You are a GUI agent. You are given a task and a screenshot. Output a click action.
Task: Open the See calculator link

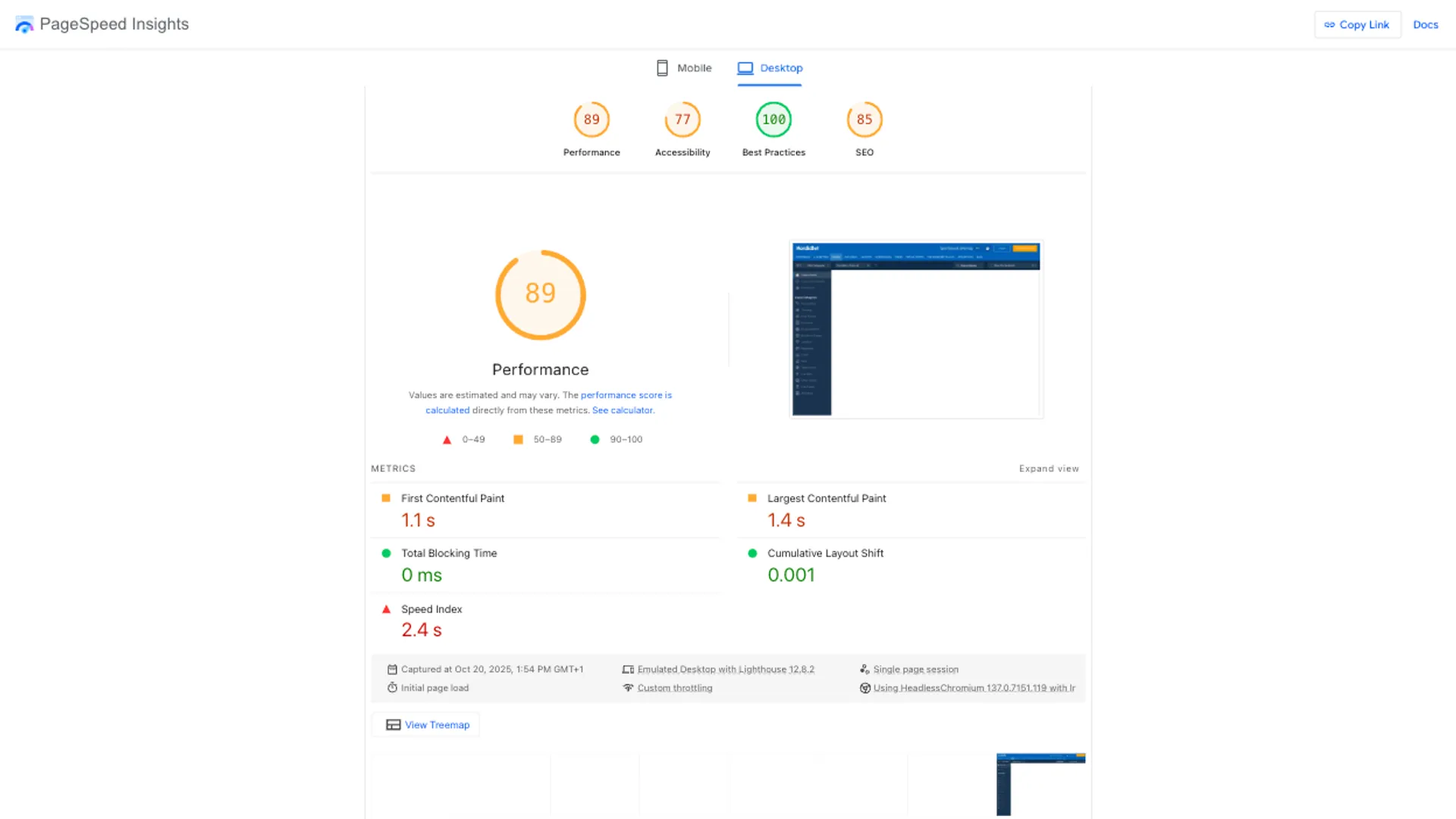[x=622, y=410]
